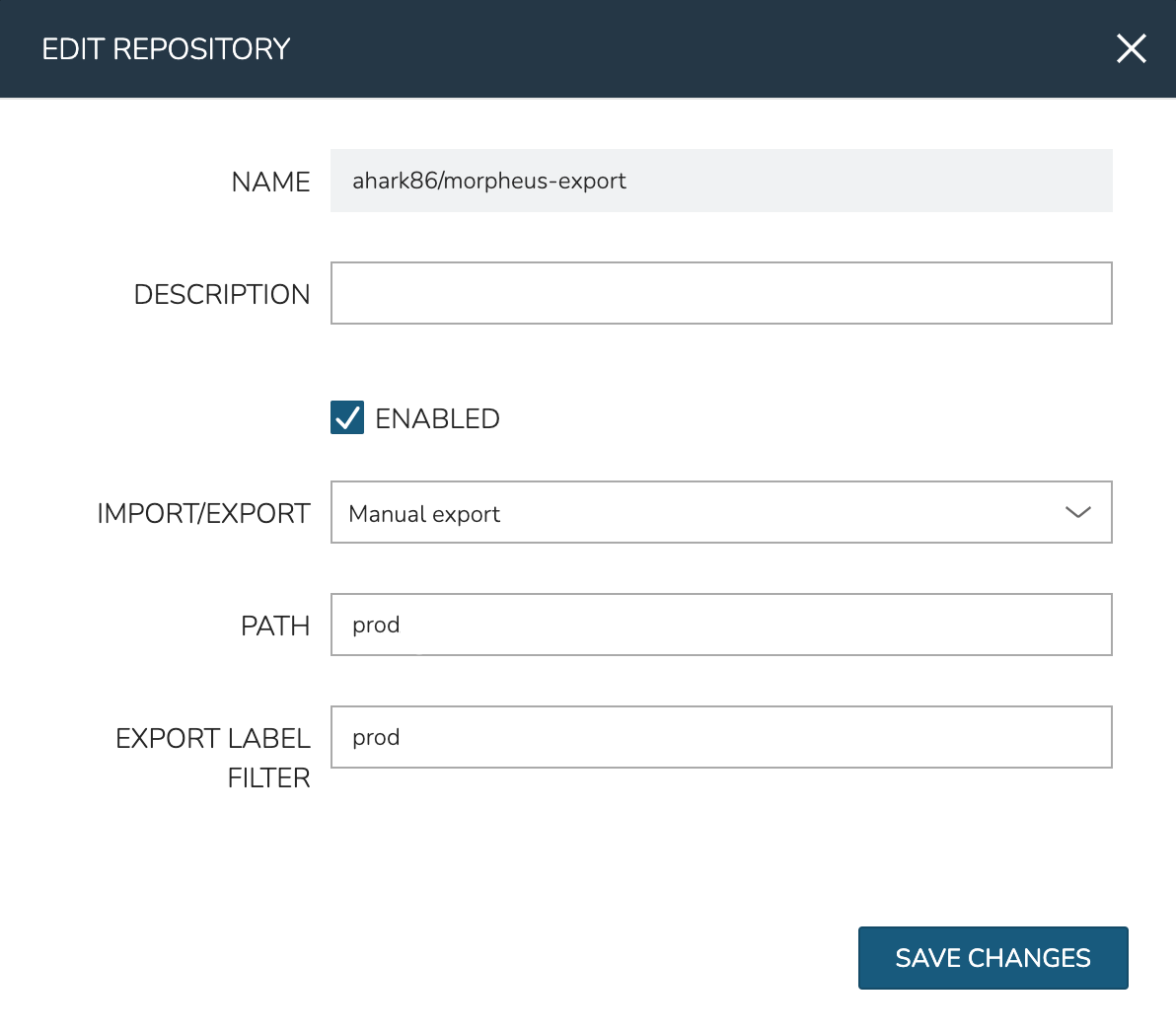This screenshot has width=1176, height=1034.
Task: Click the PATH field label
Action: tap(275, 627)
